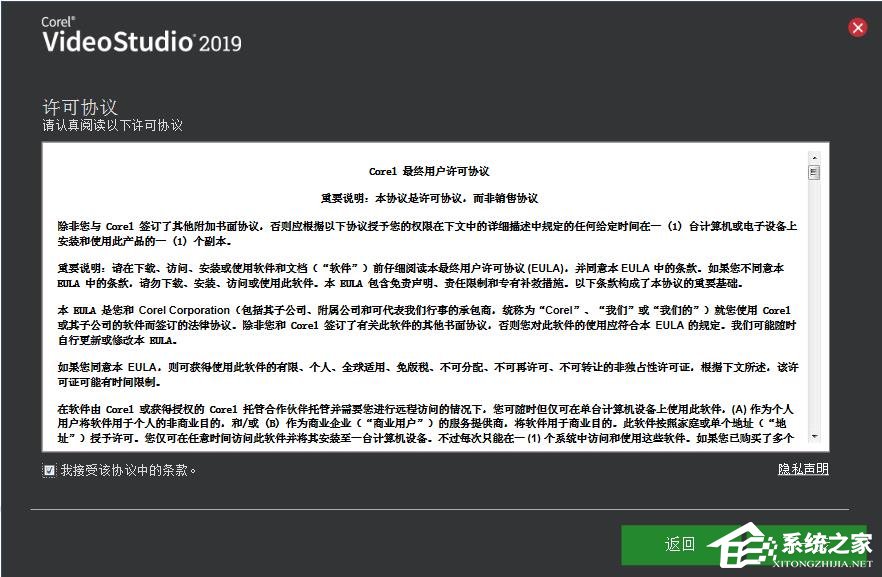Screen dimensions: 882x577
Task: Click the license scrollbar down arrow
Action: [x=813, y=437]
